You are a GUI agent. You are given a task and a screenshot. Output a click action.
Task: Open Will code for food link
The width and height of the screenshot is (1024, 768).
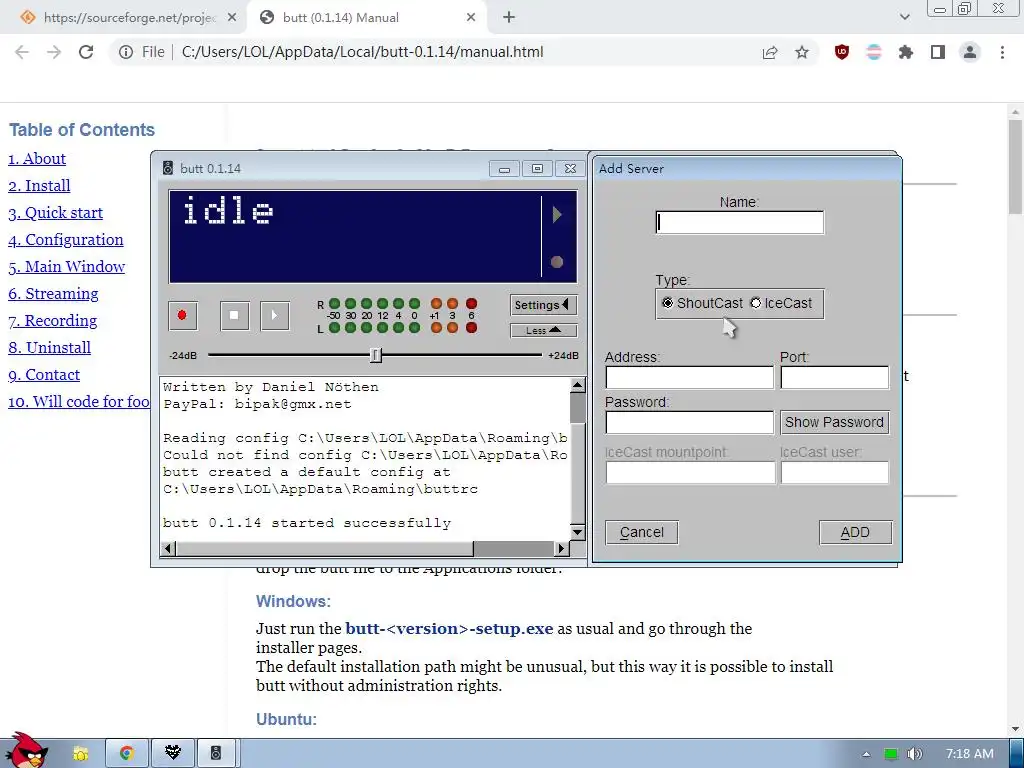pyautogui.click(x=79, y=402)
